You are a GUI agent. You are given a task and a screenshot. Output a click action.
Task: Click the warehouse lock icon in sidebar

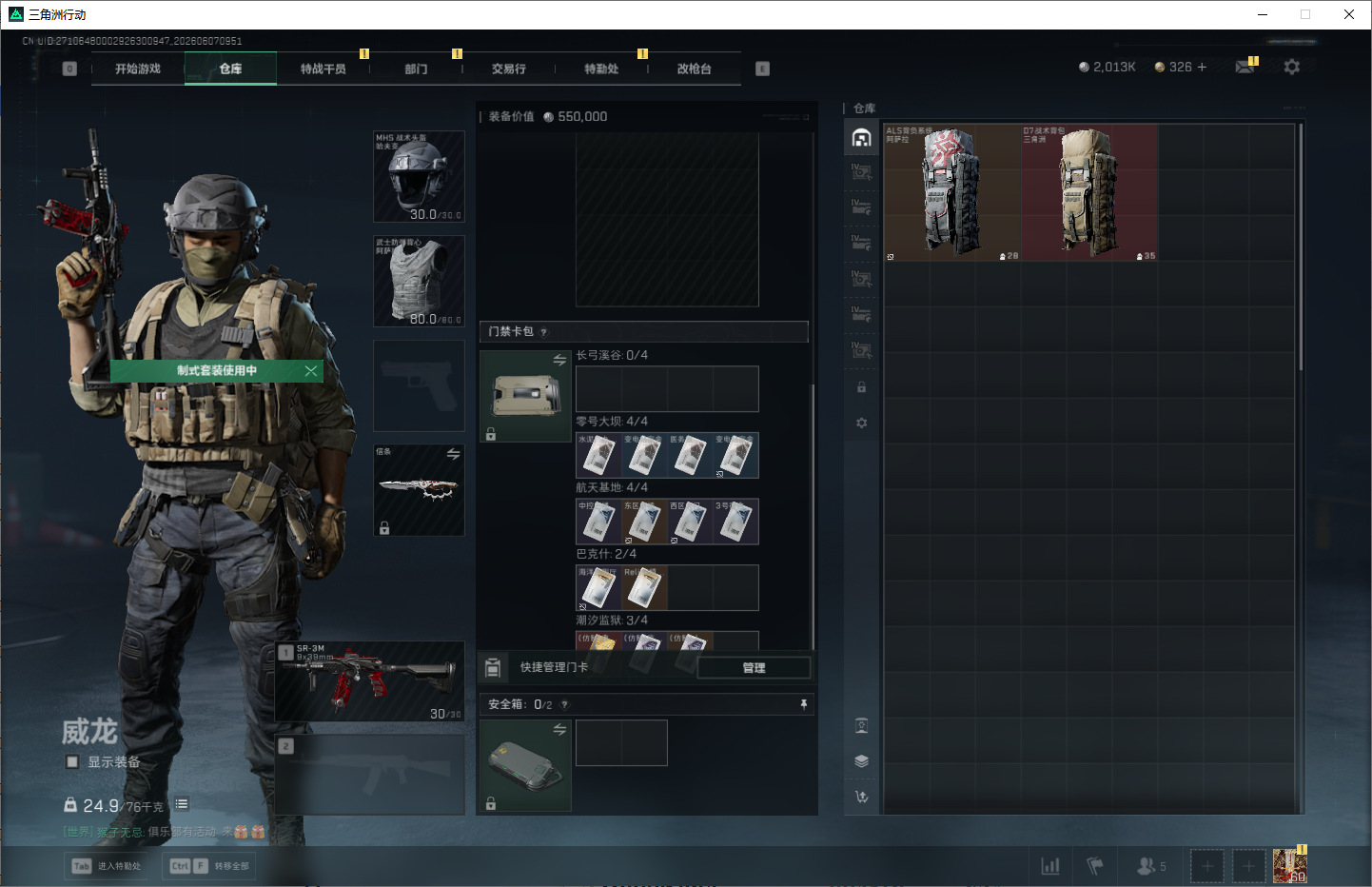[861, 387]
